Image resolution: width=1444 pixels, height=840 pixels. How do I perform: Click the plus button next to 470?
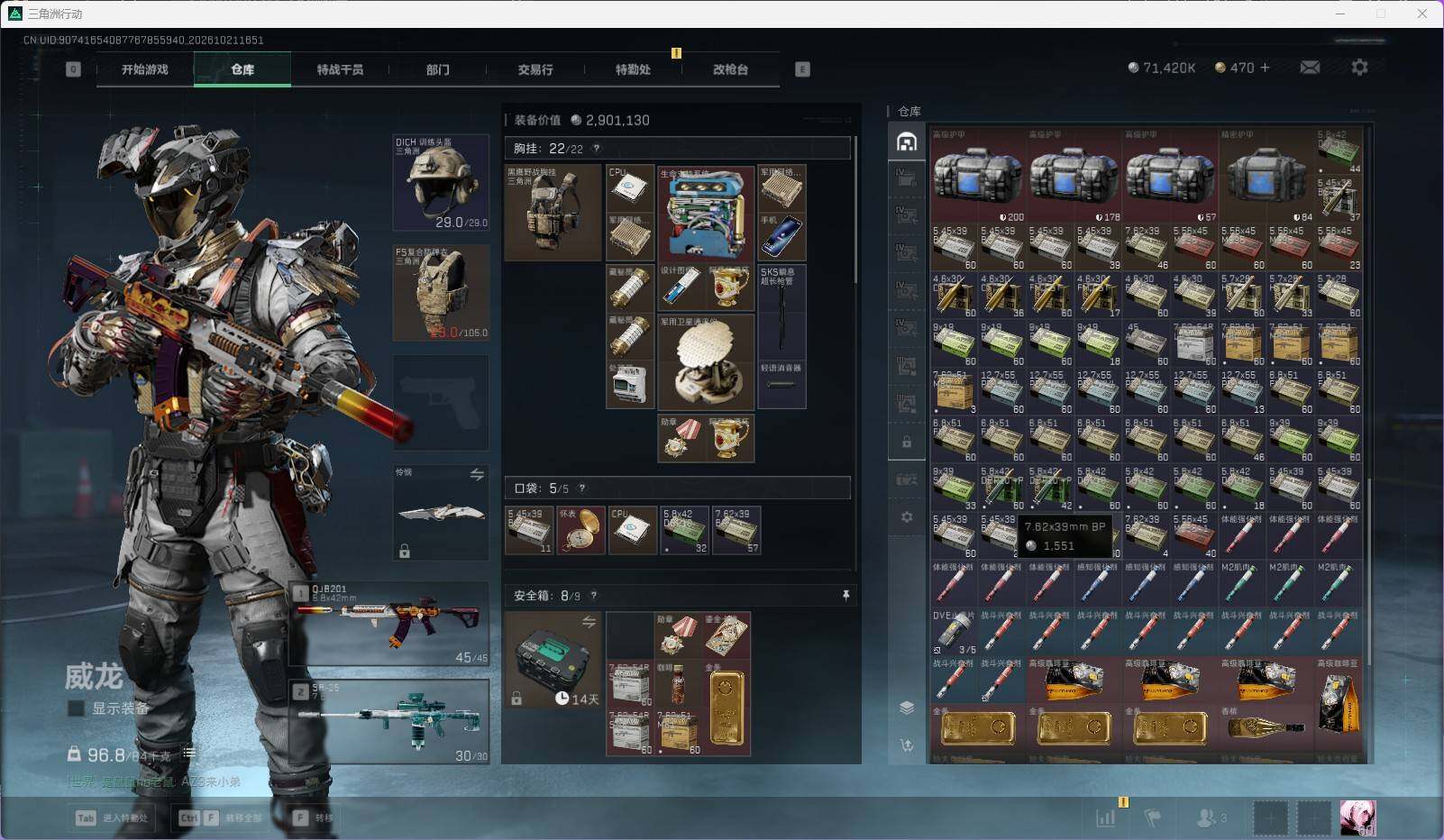(1265, 68)
